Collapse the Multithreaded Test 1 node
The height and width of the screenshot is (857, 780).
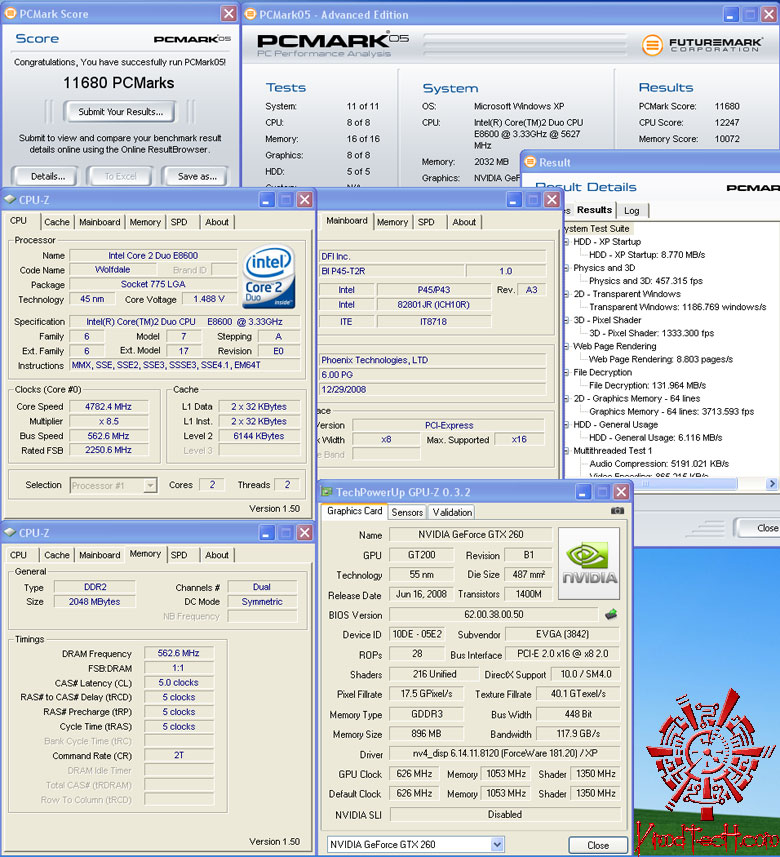click(567, 451)
